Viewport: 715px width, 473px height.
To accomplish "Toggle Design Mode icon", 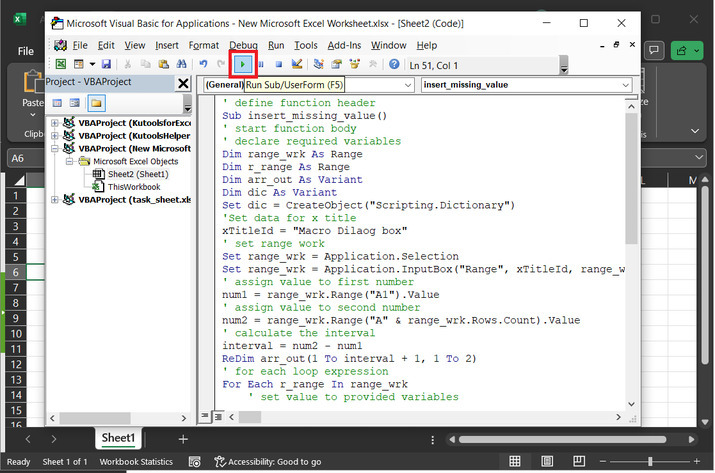I will [x=297, y=64].
